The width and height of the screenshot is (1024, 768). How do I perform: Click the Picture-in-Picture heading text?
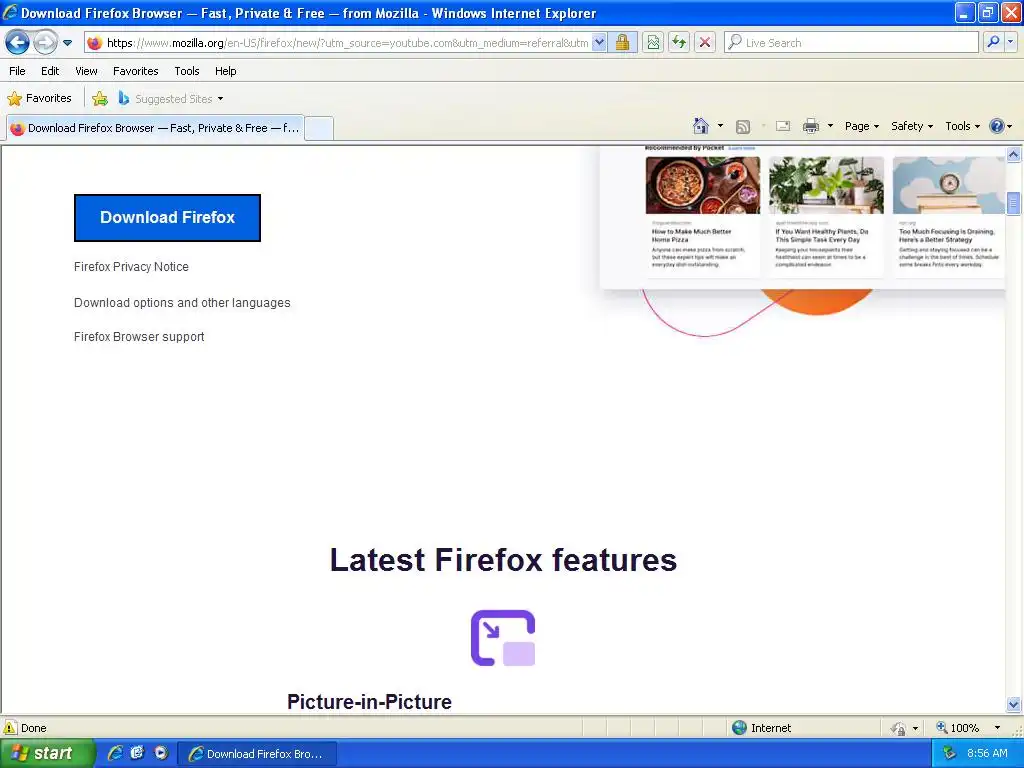pyautogui.click(x=370, y=701)
